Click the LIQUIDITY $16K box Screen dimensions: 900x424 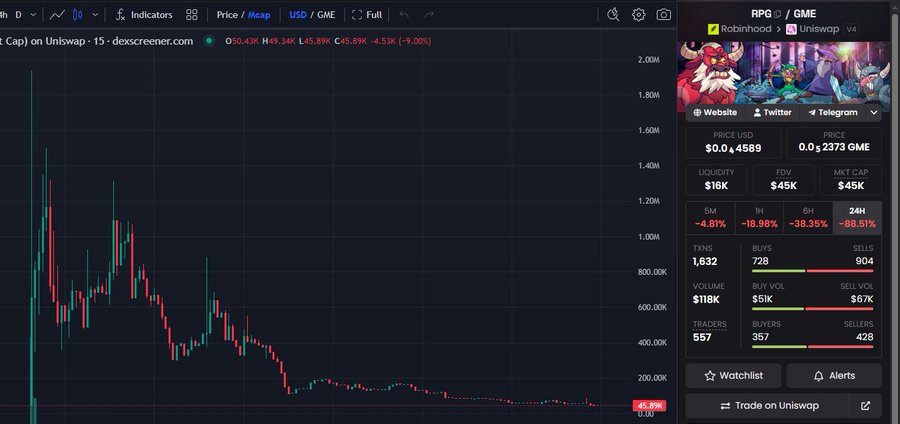716,180
